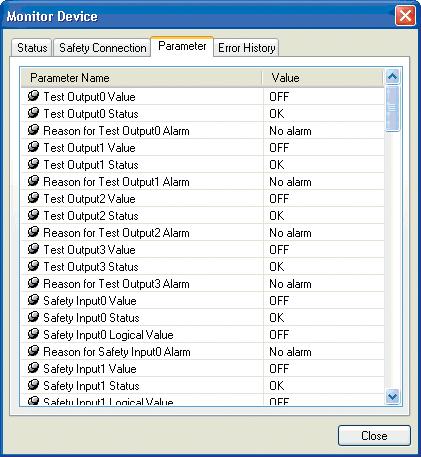421x457 pixels.
Task: Select the Test Output1 Status parameter icon
Action: (x=33, y=164)
